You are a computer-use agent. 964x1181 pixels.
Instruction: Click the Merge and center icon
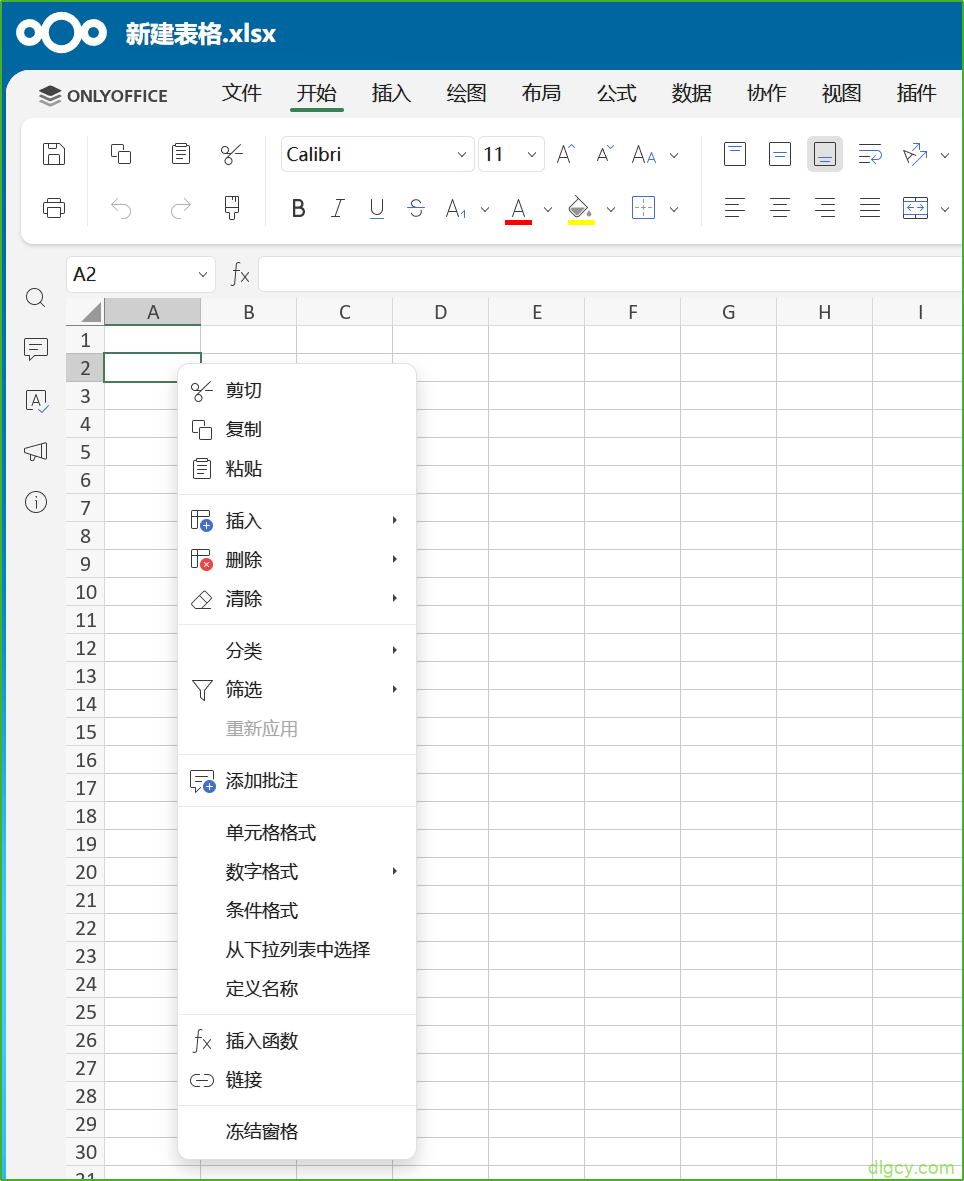click(x=915, y=208)
